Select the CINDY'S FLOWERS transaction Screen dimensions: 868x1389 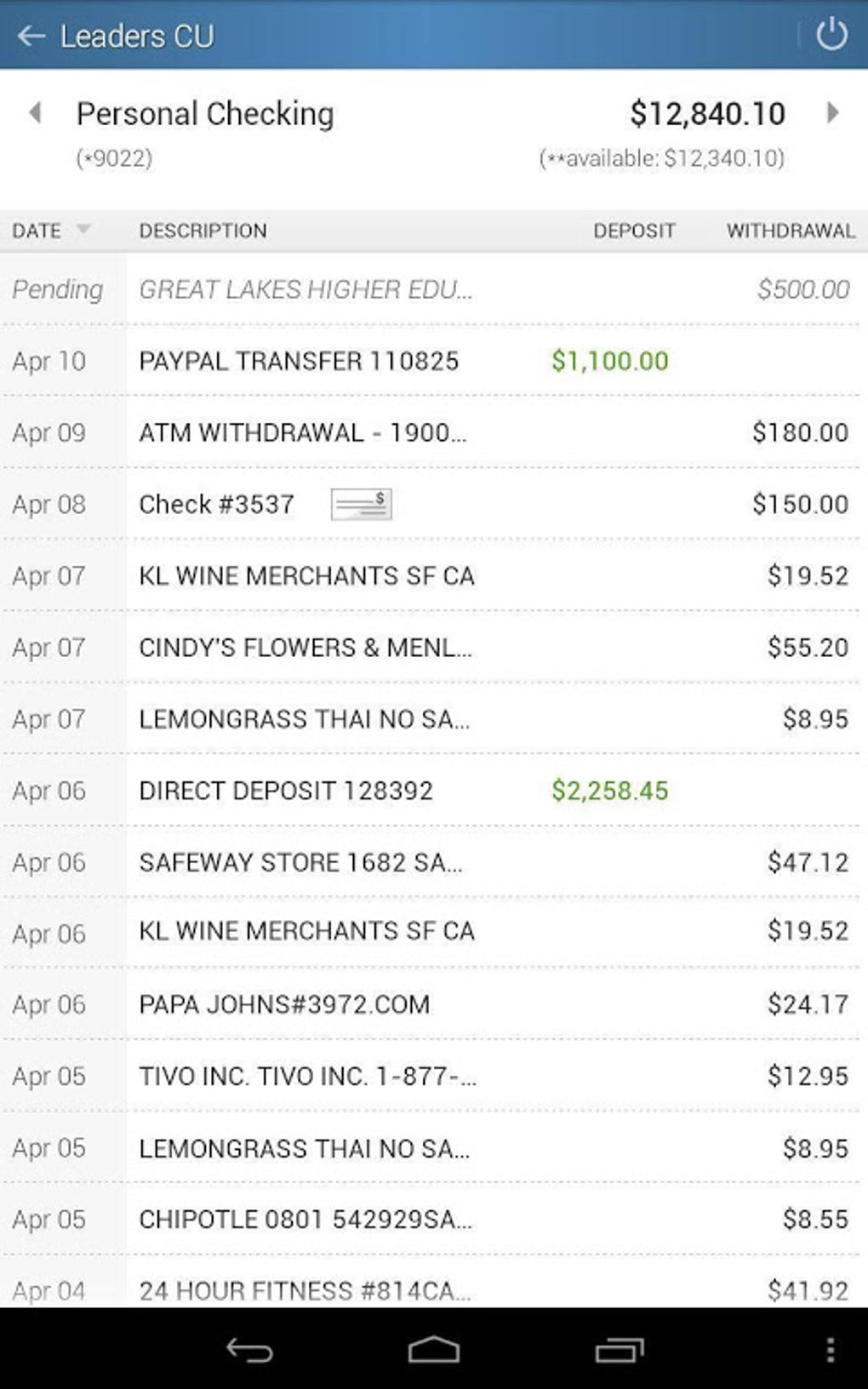305,648
